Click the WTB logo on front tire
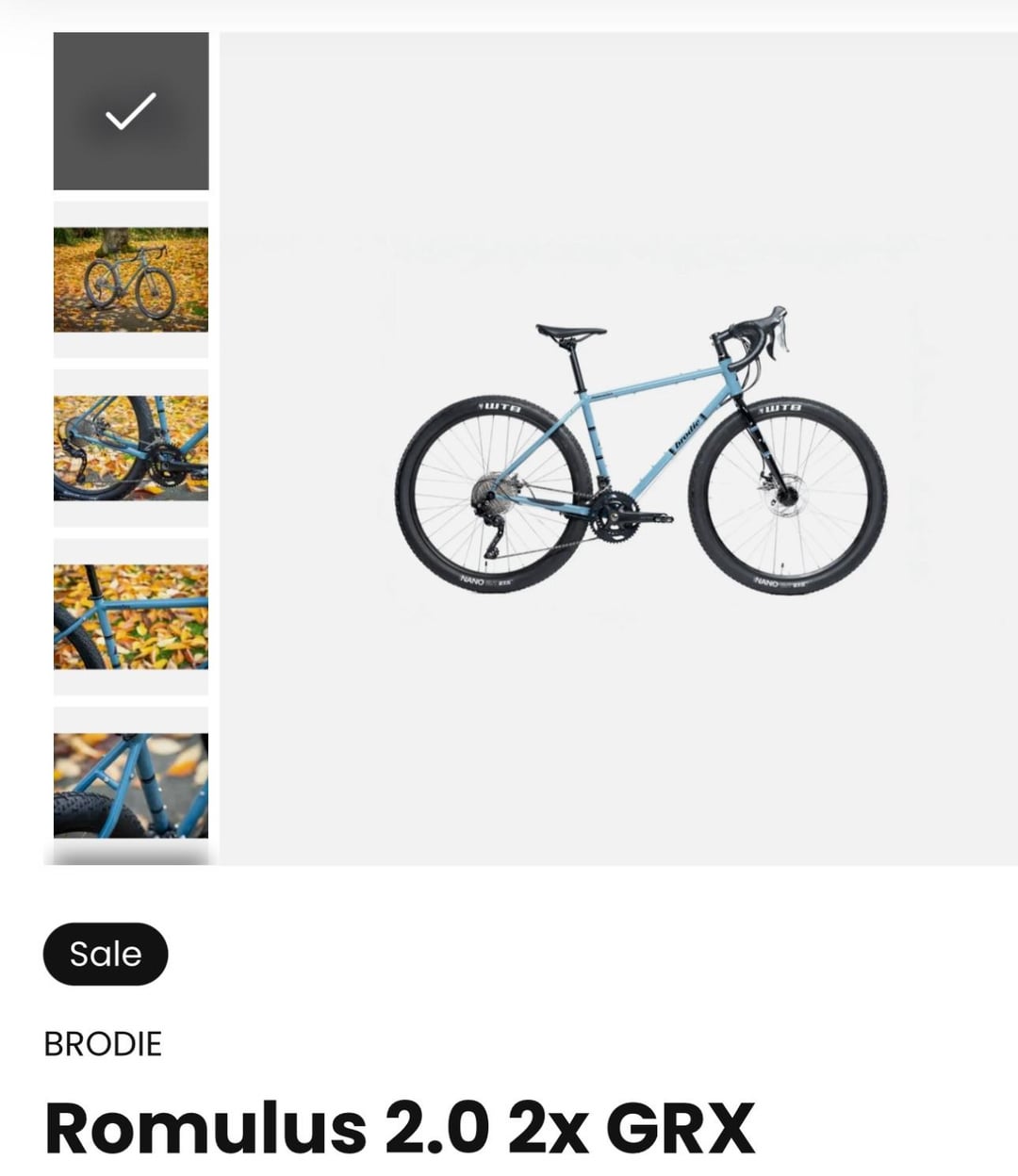Image resolution: width=1018 pixels, height=1176 pixels. click(x=780, y=407)
